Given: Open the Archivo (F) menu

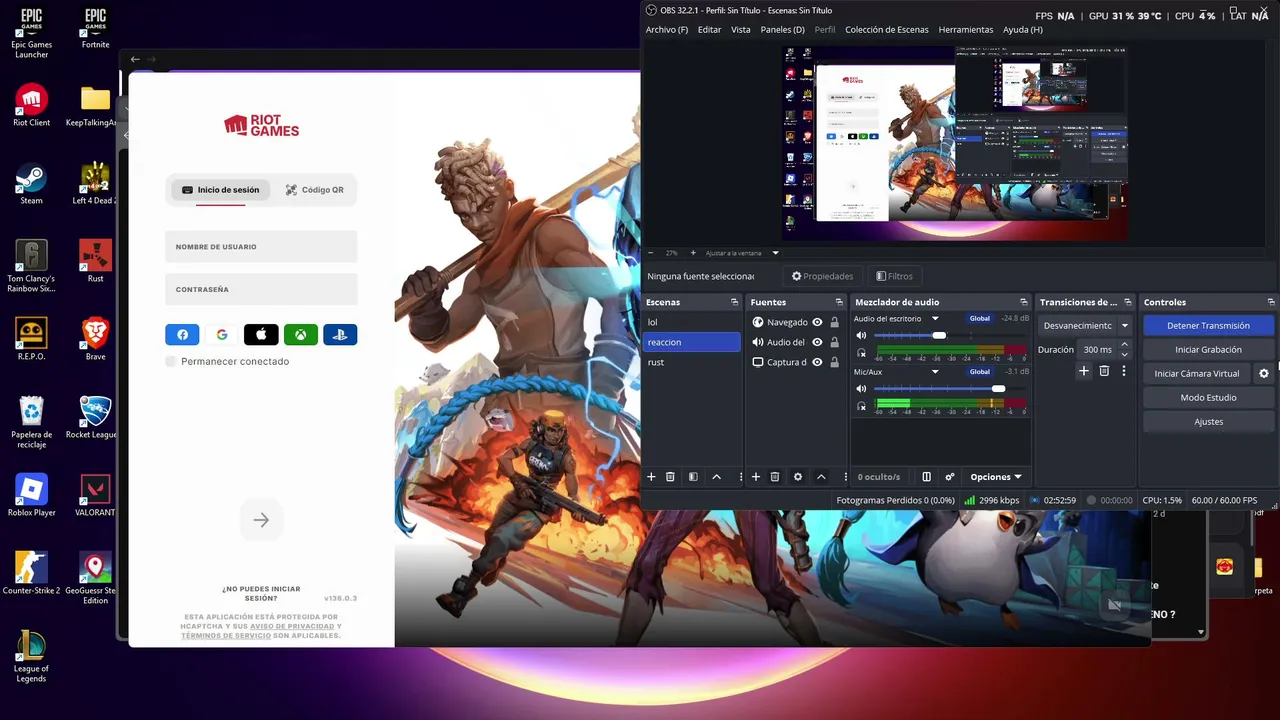Looking at the screenshot, I should point(667,30).
